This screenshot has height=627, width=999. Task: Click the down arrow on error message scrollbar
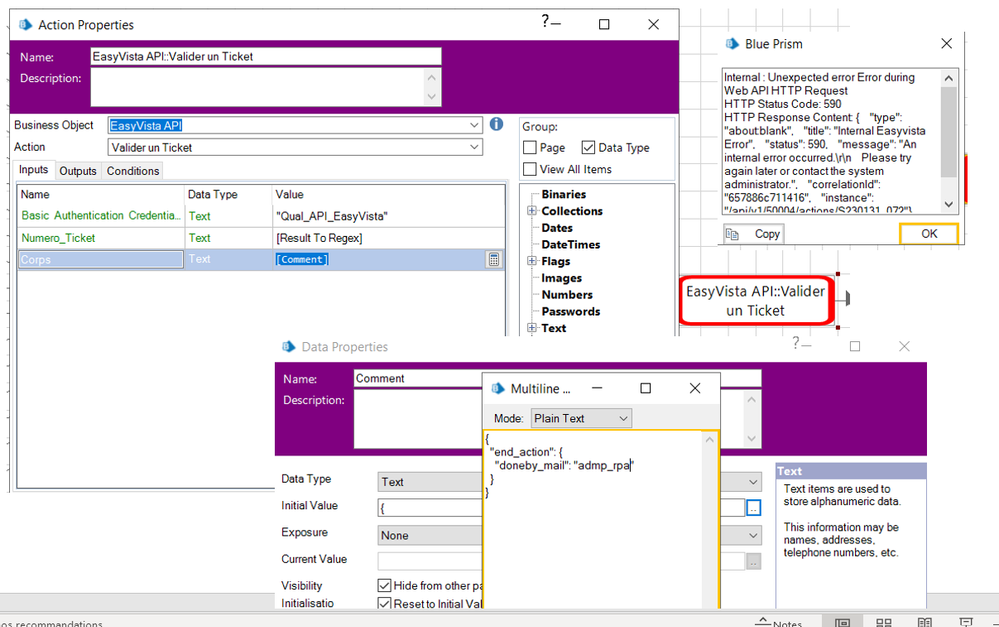(948, 205)
